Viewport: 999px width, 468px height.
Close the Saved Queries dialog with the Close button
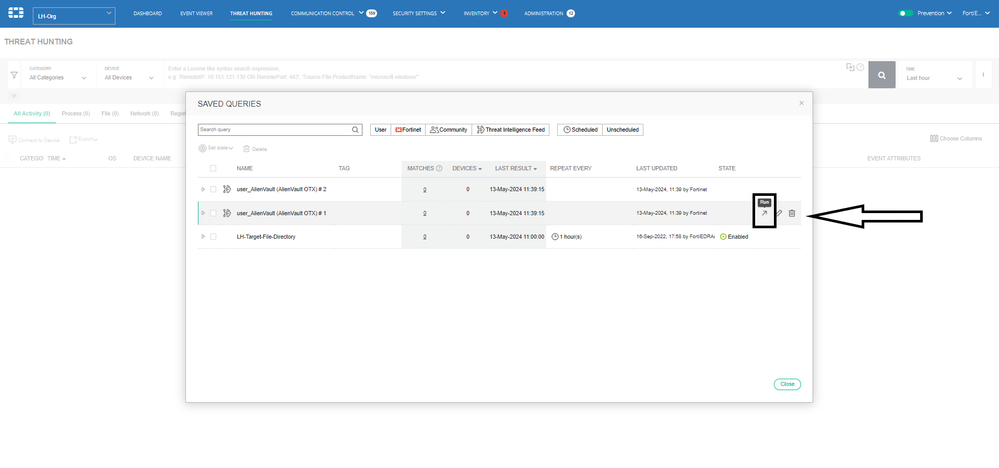click(x=787, y=384)
